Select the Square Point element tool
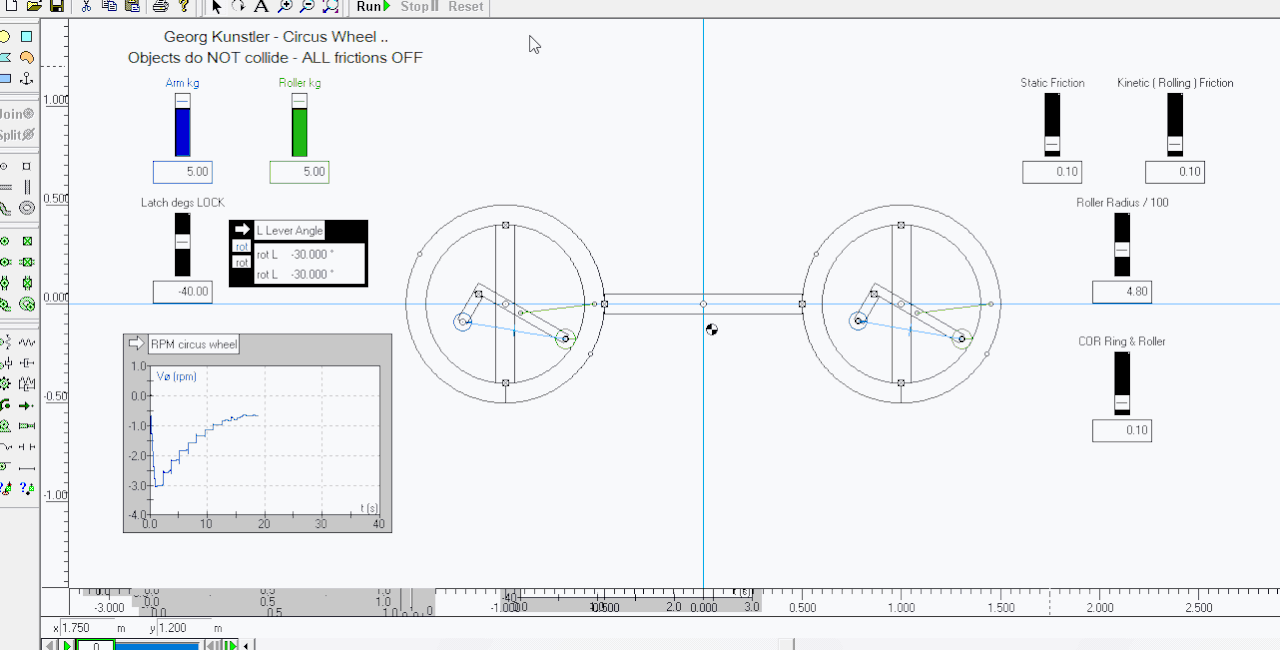The width and height of the screenshot is (1280, 650). 27,166
